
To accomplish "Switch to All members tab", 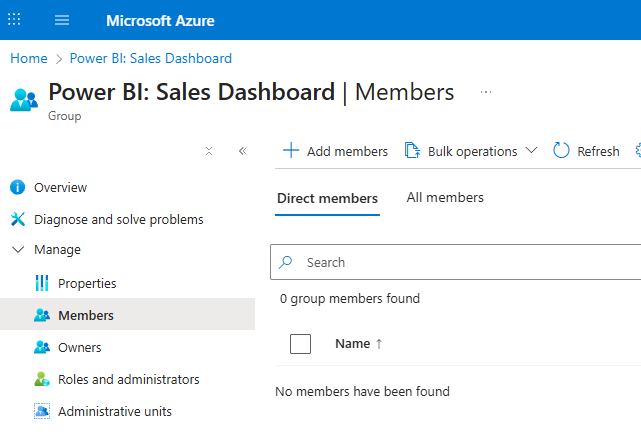I will click(x=445, y=197).
